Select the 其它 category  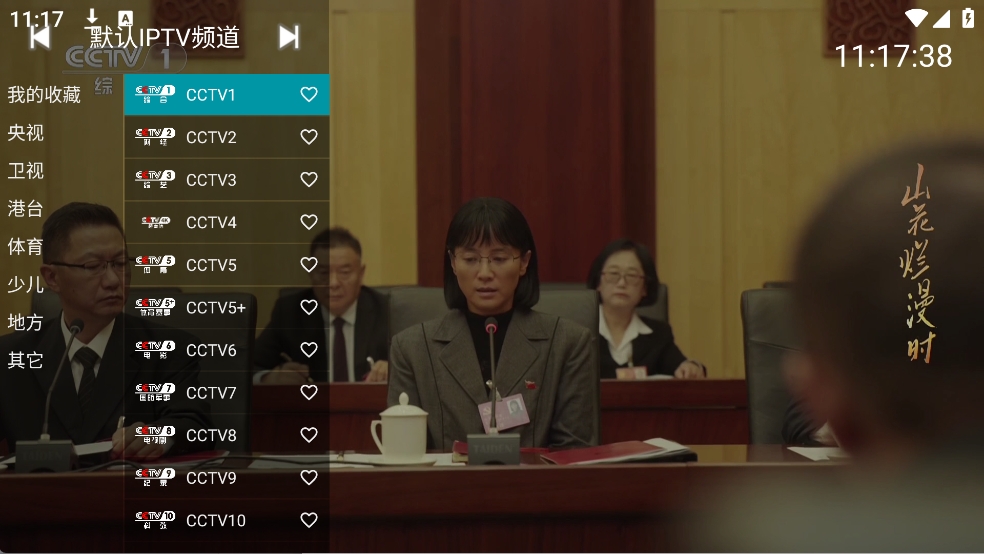[x=26, y=360]
